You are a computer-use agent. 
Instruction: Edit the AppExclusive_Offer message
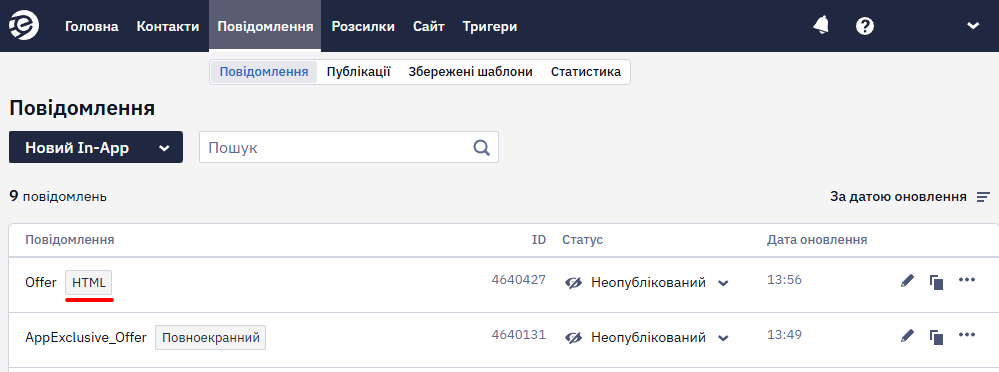[907, 336]
